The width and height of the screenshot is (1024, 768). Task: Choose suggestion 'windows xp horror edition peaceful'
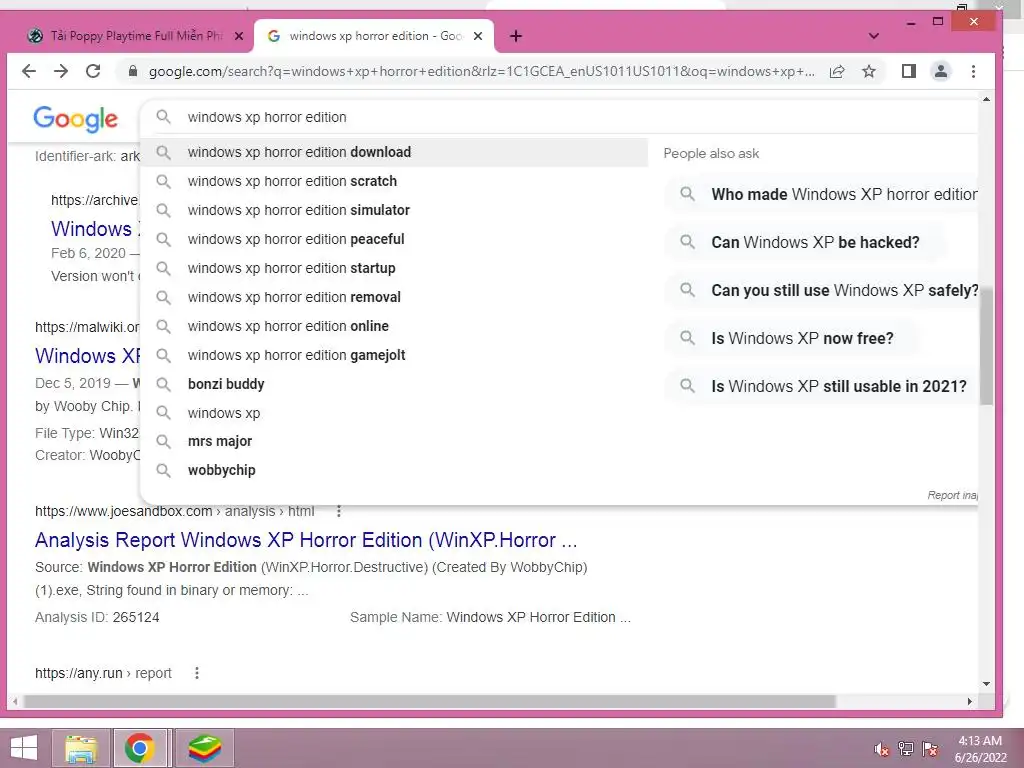[394, 239]
